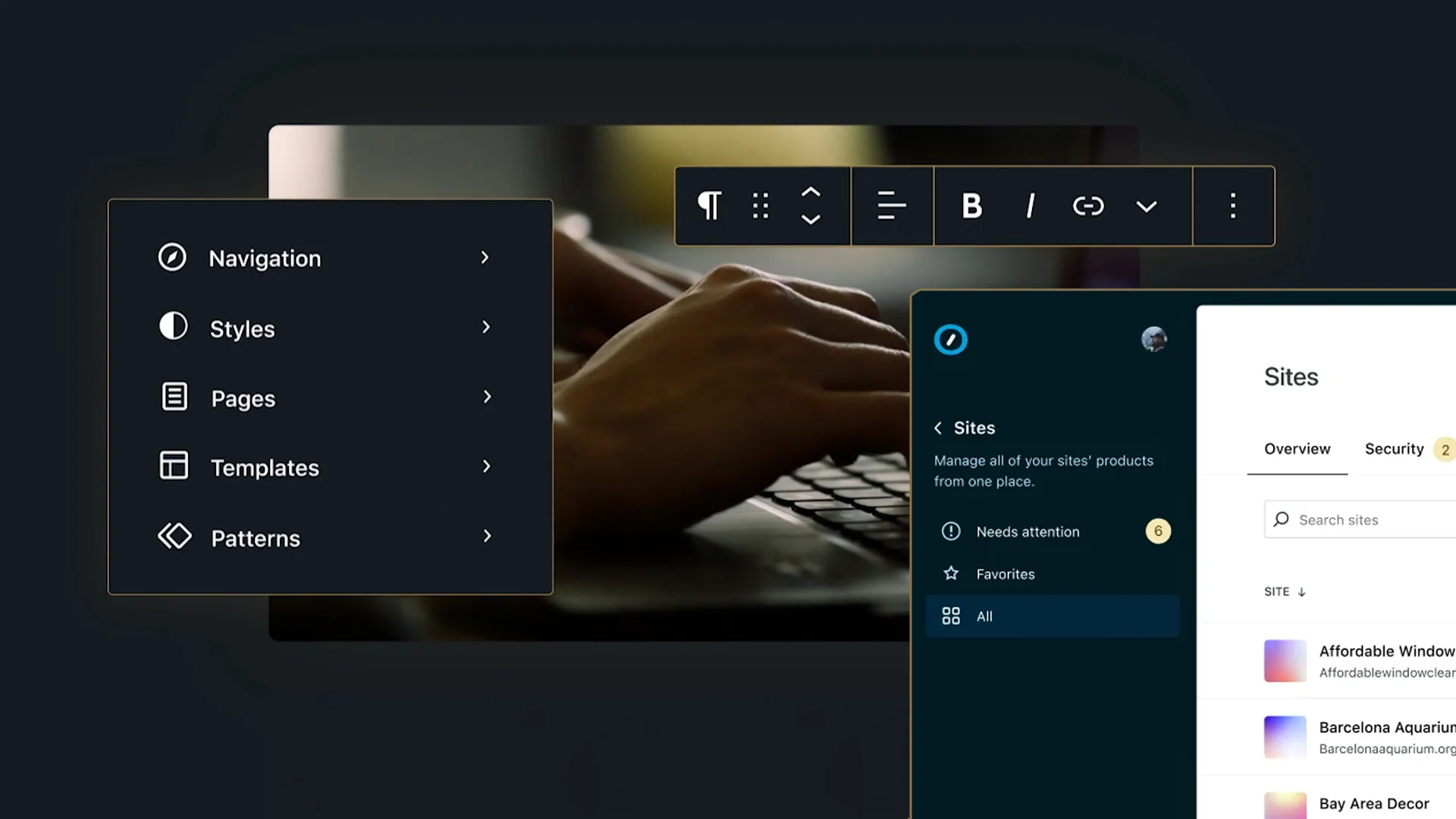
Task: Click the All grid icon
Action: 951,616
